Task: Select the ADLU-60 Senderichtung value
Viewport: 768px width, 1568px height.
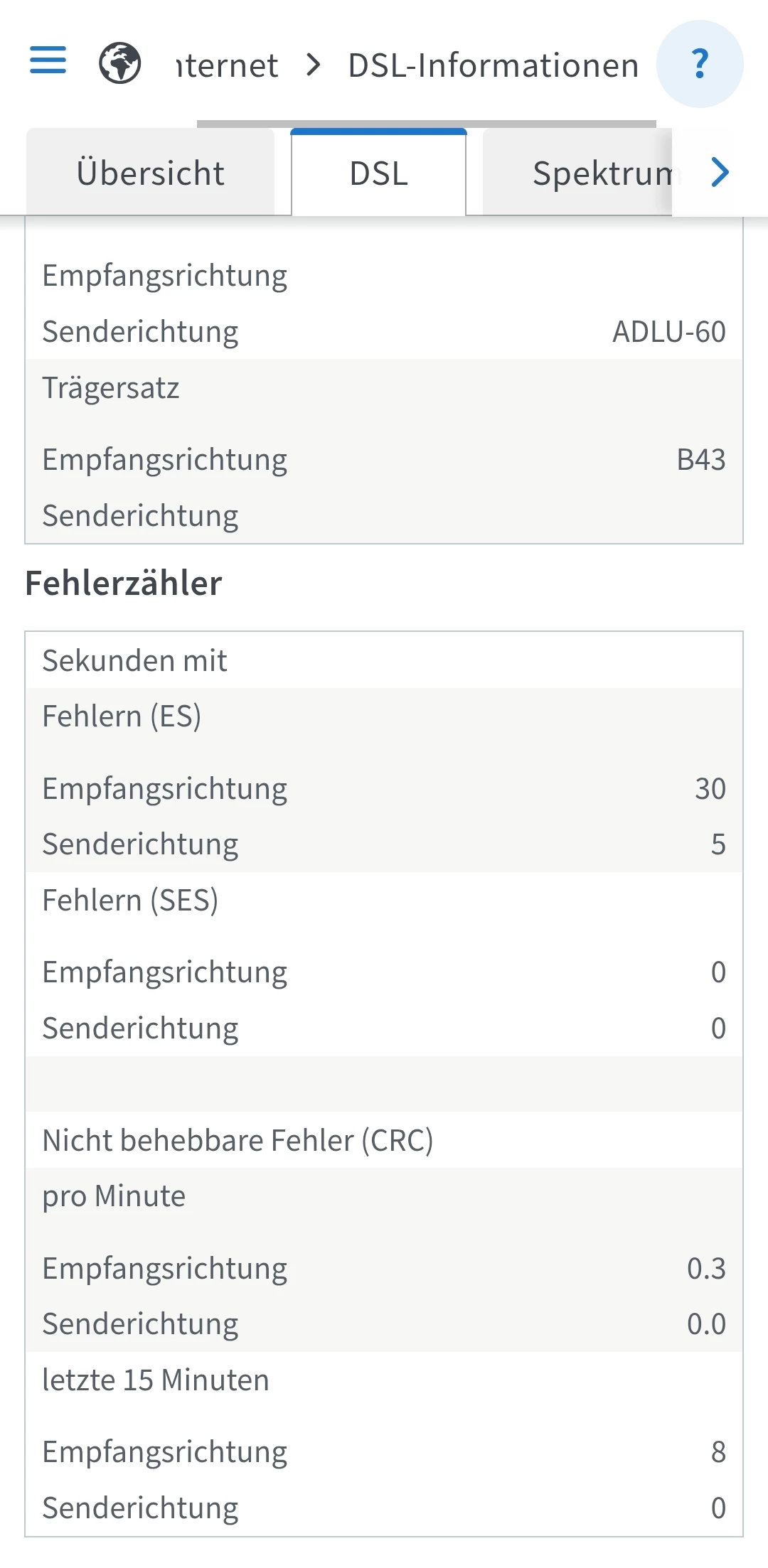Action: click(668, 332)
